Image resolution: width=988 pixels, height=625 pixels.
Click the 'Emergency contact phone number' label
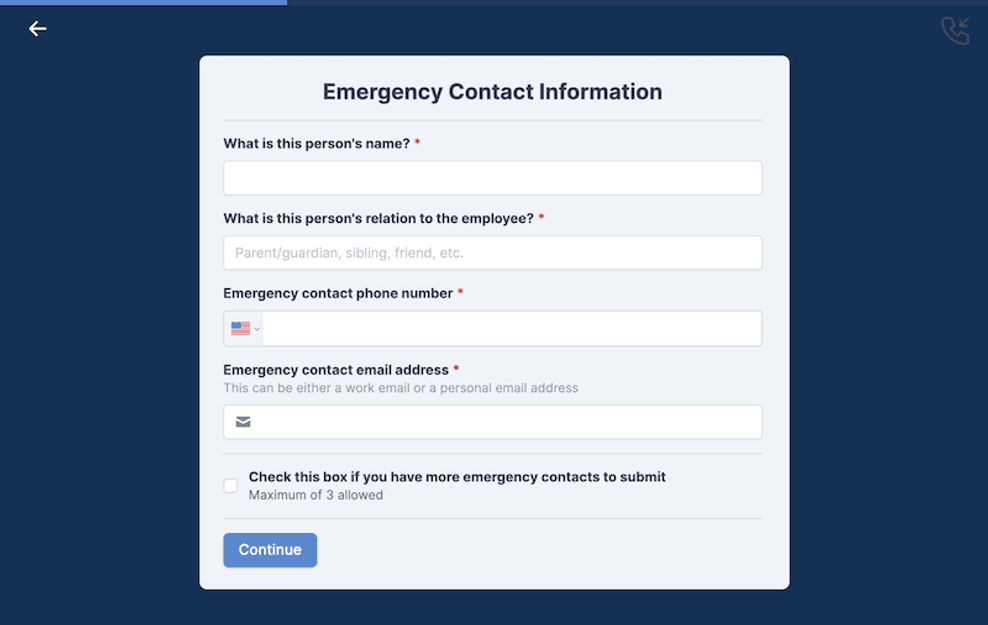[x=338, y=294]
